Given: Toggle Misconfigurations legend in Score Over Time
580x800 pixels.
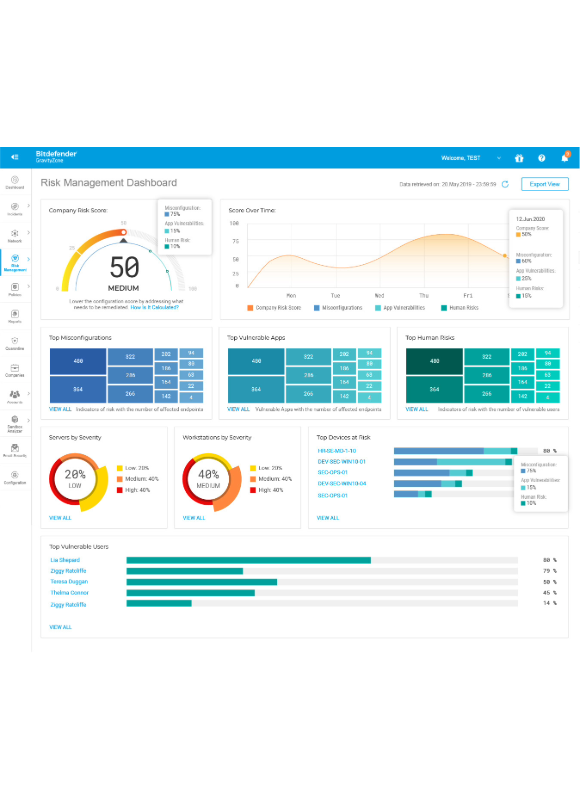Looking at the screenshot, I should click(x=338, y=308).
